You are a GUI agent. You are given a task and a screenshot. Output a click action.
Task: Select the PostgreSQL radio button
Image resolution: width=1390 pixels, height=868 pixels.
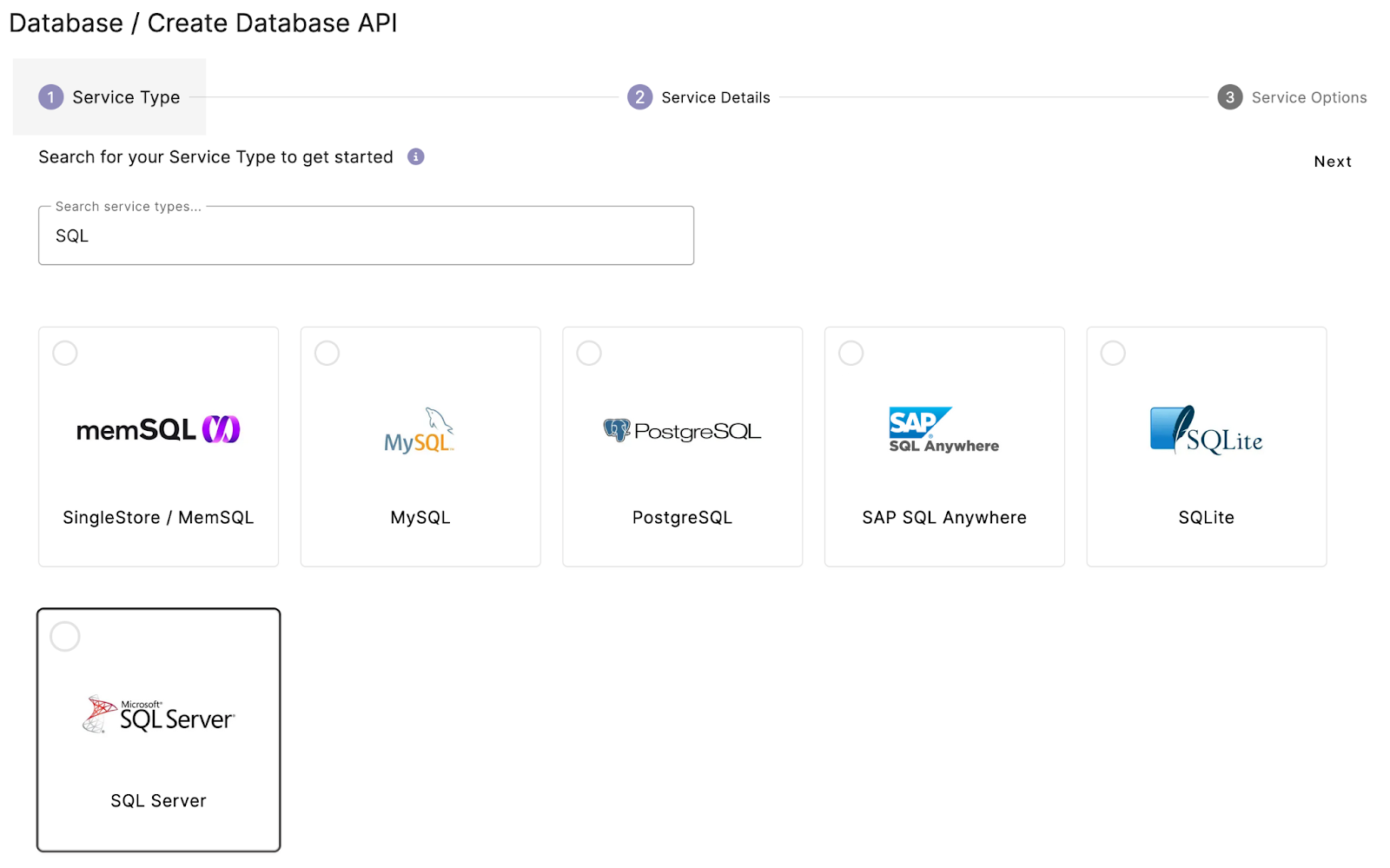[x=589, y=353]
